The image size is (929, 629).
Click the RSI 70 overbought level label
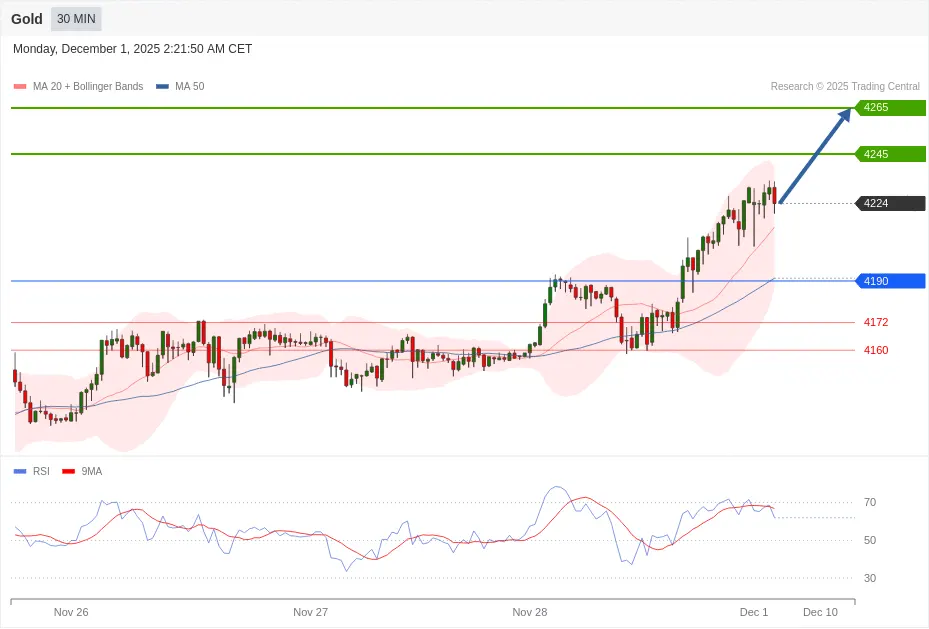[x=870, y=502]
